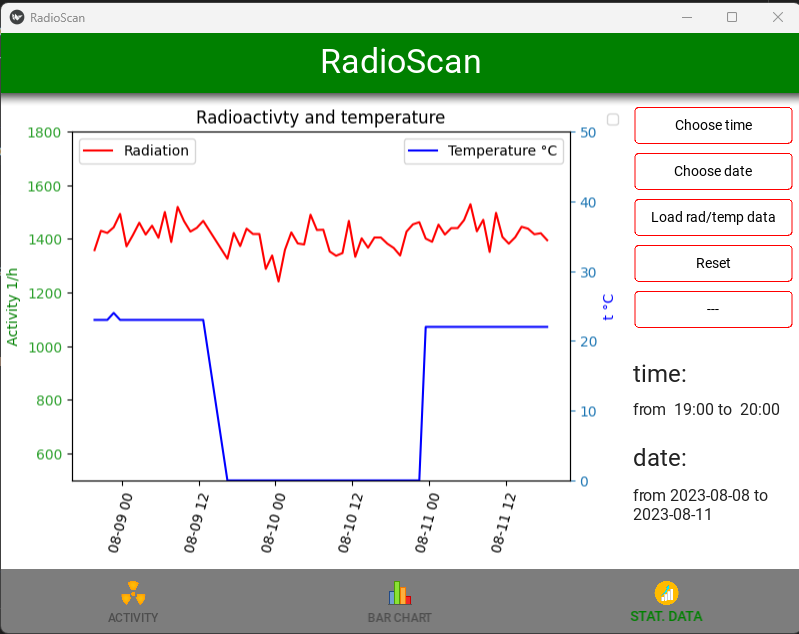Click the chart title Radioactivty and temperature
Viewport: 799px width, 634px height.
(x=321, y=118)
